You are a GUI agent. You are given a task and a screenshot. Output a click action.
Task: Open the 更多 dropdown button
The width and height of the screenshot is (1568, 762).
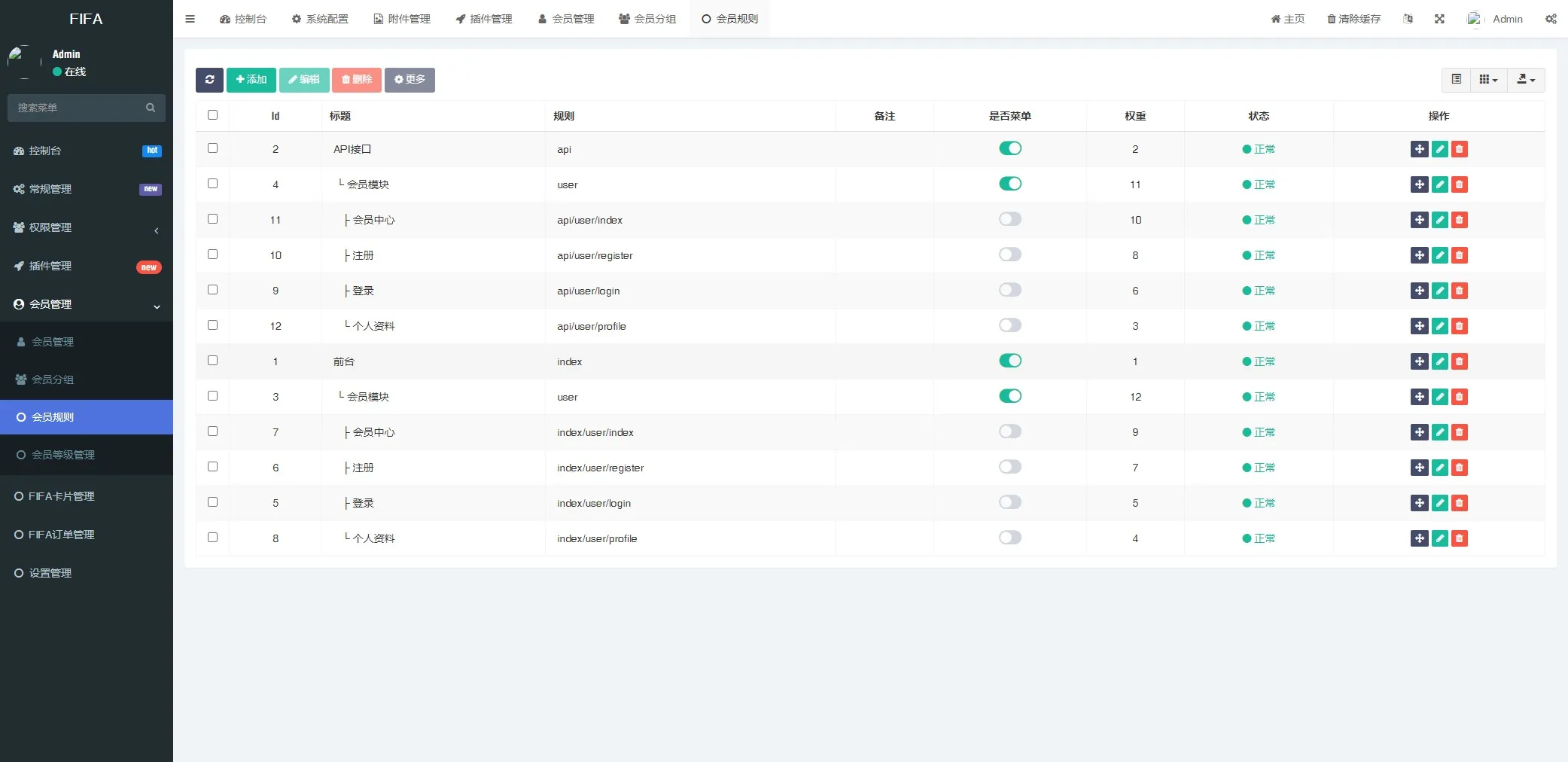[410, 80]
